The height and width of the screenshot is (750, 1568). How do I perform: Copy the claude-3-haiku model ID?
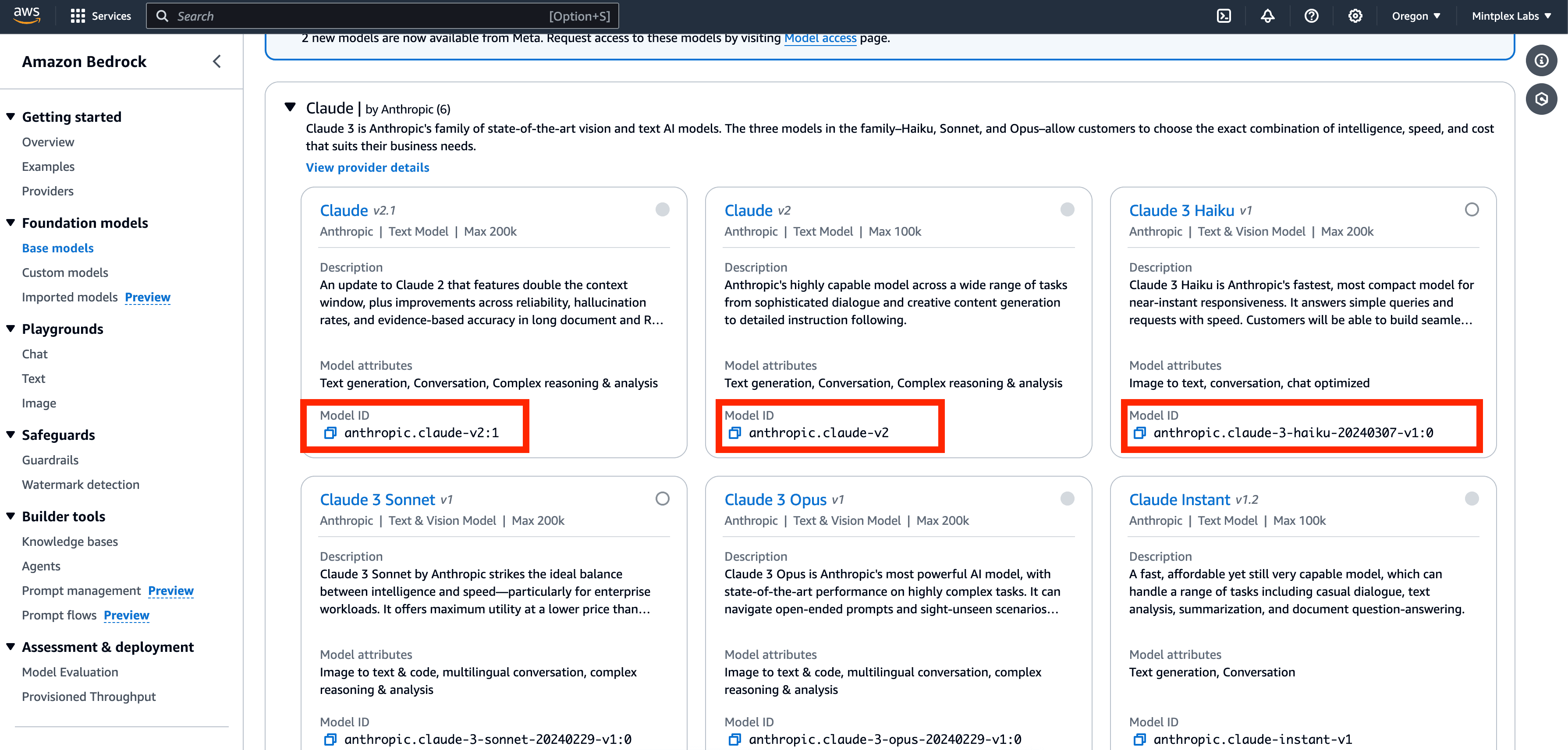(x=1139, y=433)
